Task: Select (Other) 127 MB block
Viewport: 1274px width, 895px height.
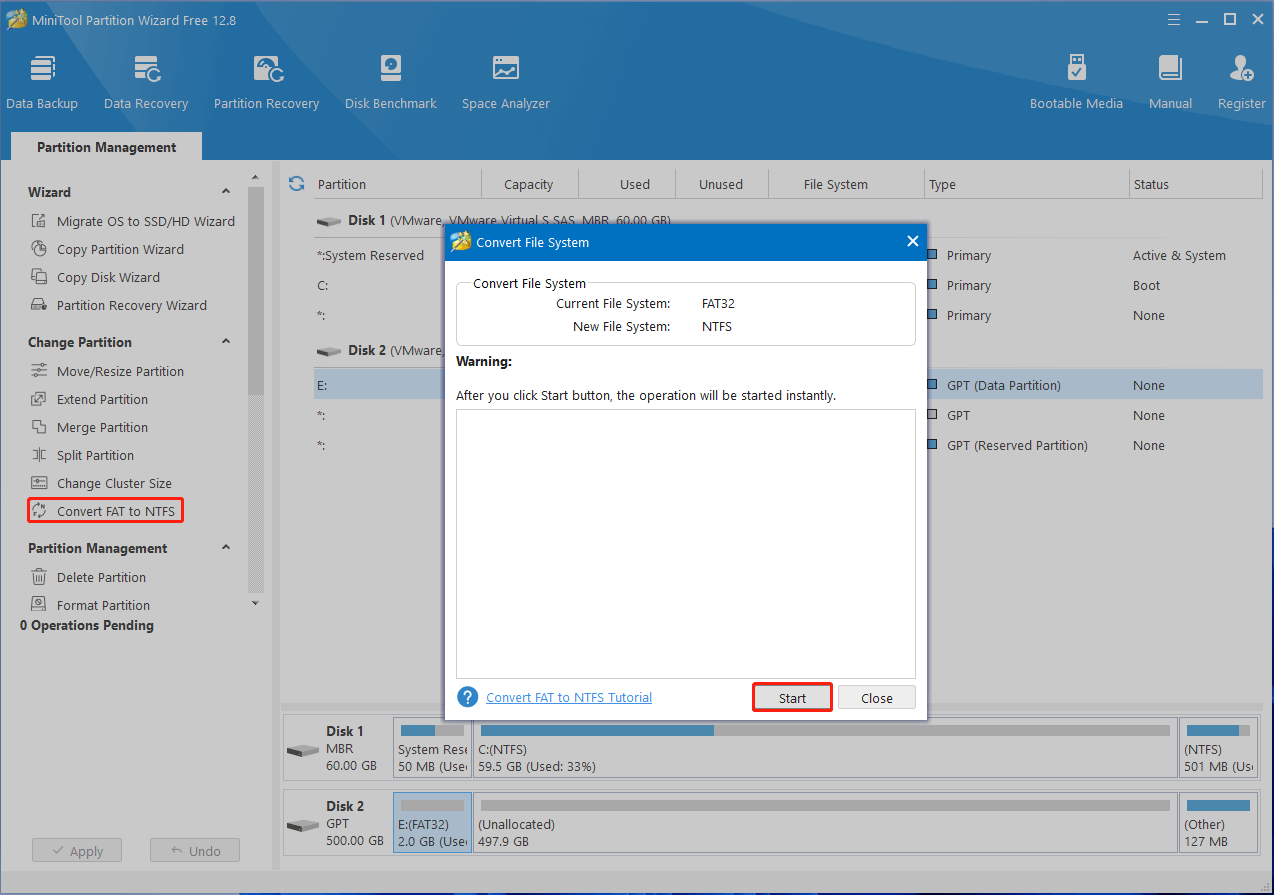Action: pyautogui.click(x=1218, y=823)
